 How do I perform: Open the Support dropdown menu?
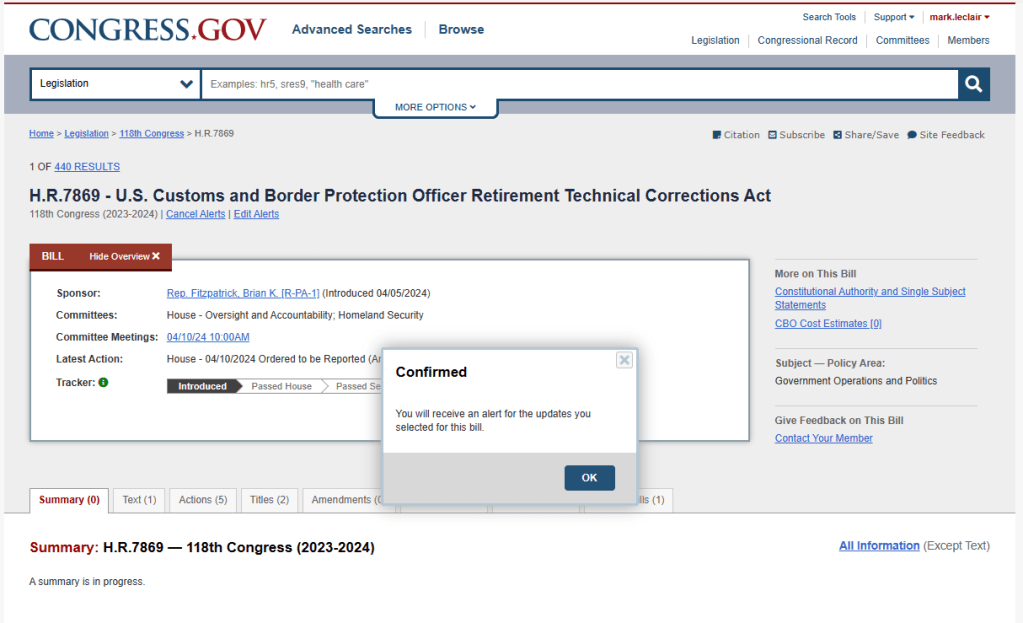click(x=894, y=17)
